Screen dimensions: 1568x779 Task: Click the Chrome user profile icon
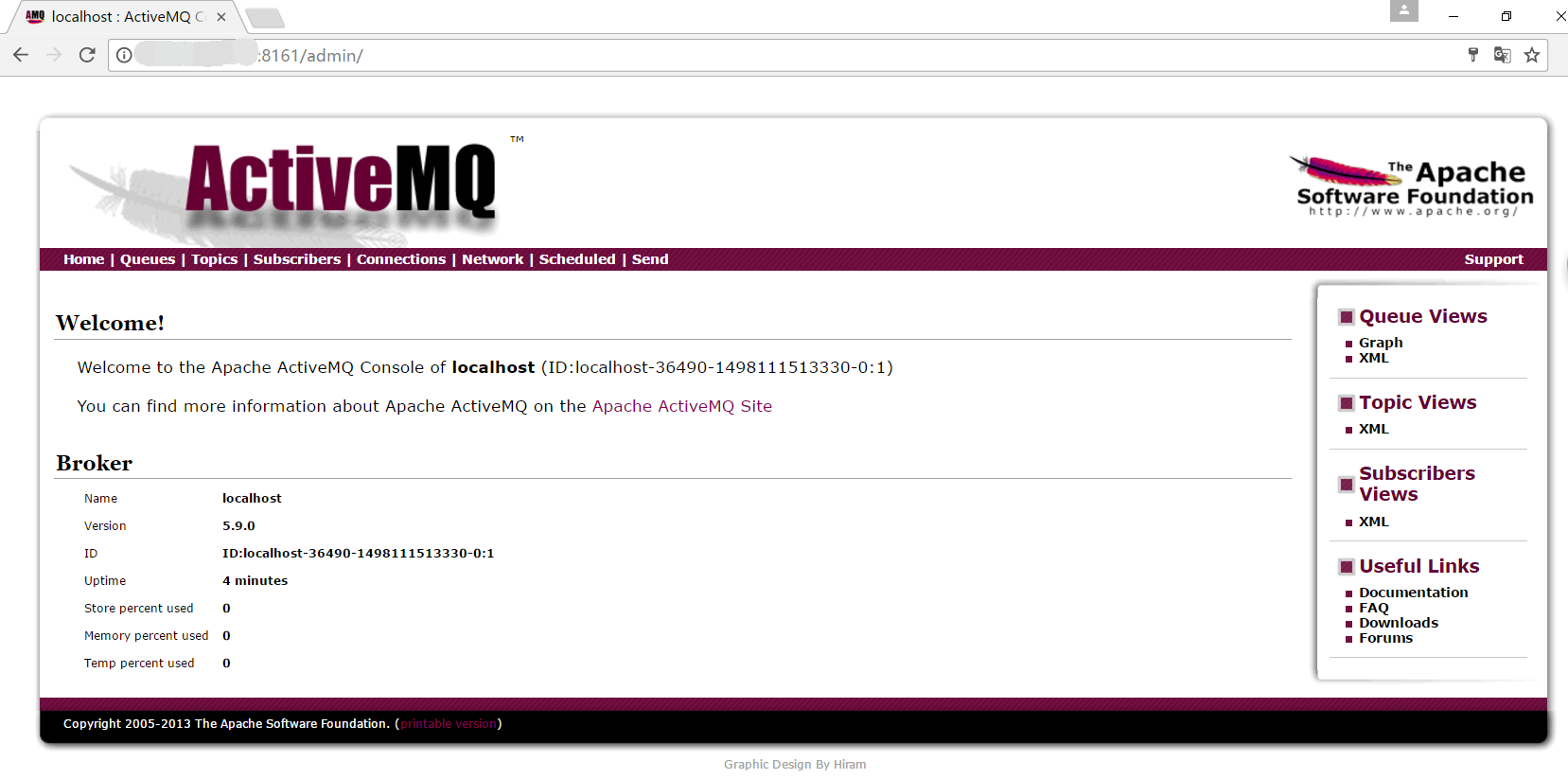[x=1404, y=10]
